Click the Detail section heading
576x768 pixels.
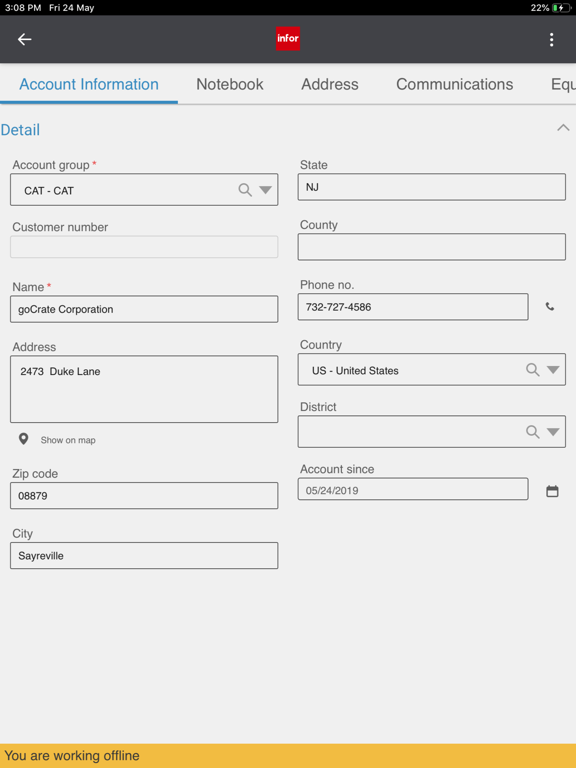(20, 130)
